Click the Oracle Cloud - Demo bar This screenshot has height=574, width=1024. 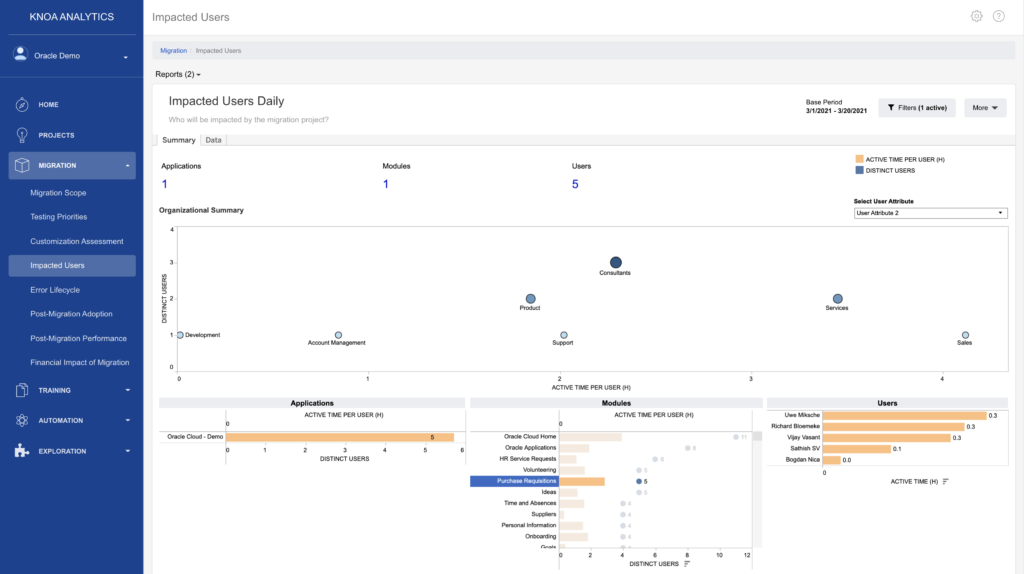coord(340,437)
